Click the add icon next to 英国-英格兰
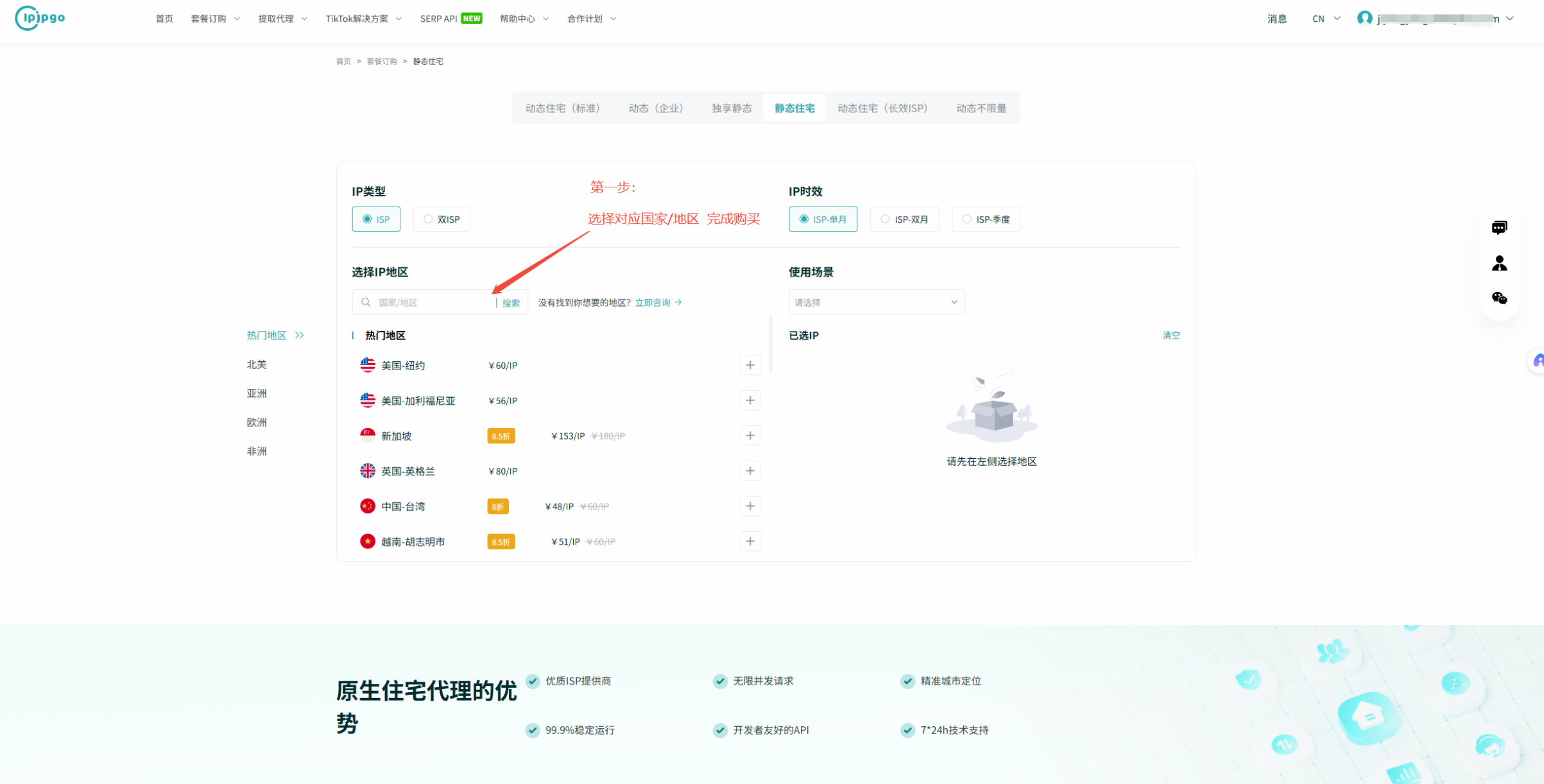Screen dimensions: 1544x784 (x=750, y=470)
